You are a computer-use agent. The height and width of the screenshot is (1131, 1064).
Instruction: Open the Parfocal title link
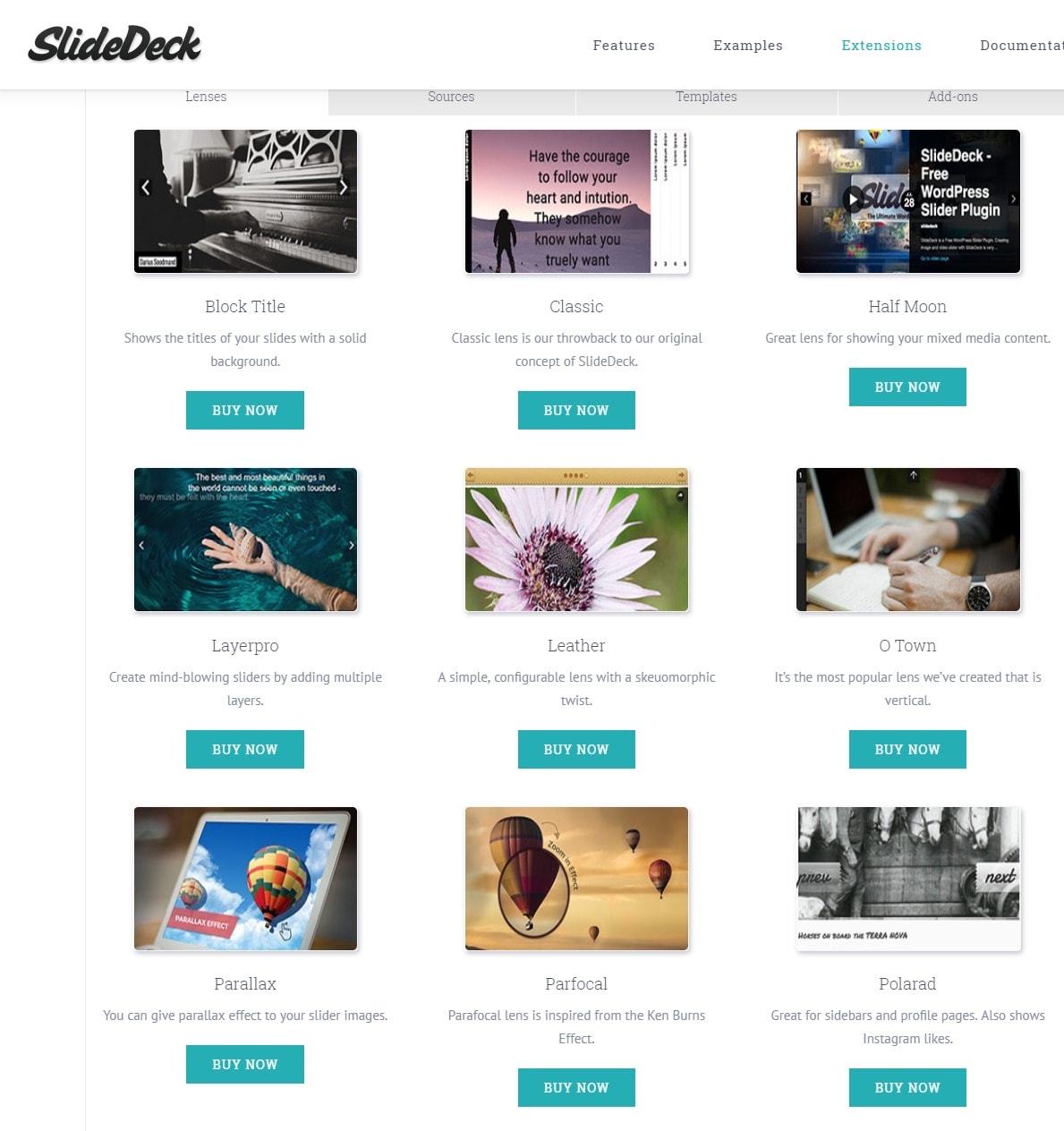pos(576,983)
